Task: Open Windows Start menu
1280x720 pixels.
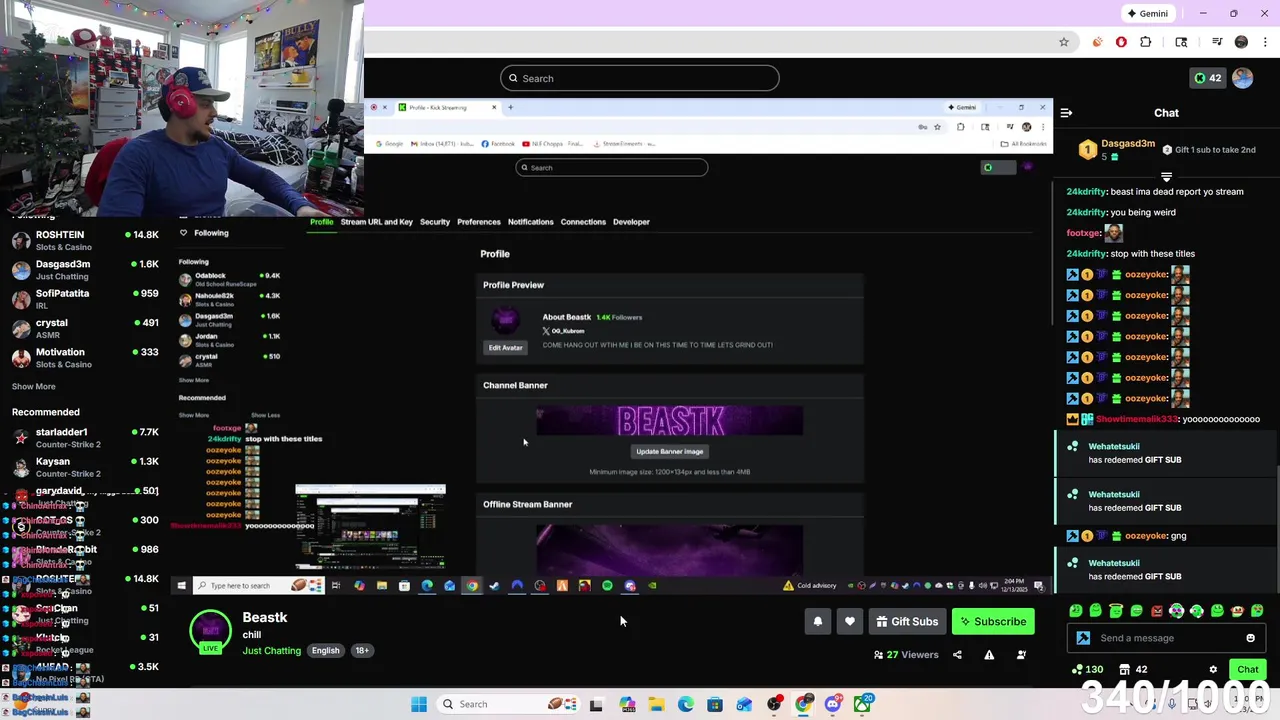Action: (x=419, y=704)
